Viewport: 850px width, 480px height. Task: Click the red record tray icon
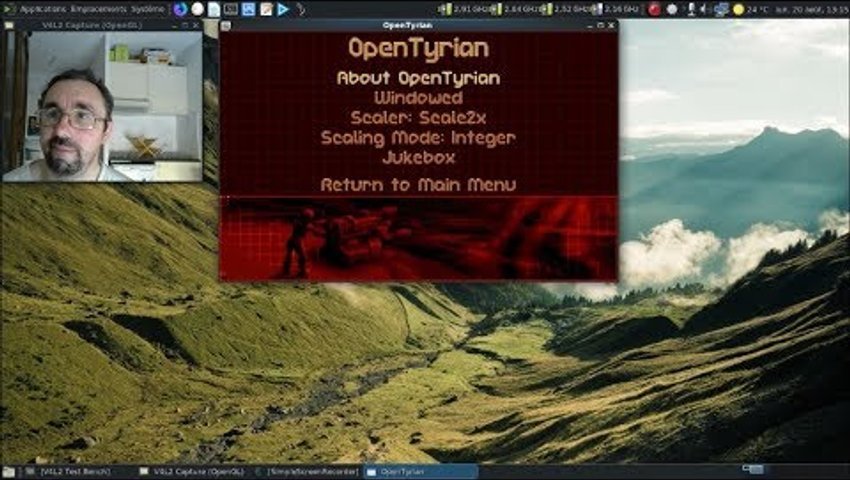click(654, 9)
